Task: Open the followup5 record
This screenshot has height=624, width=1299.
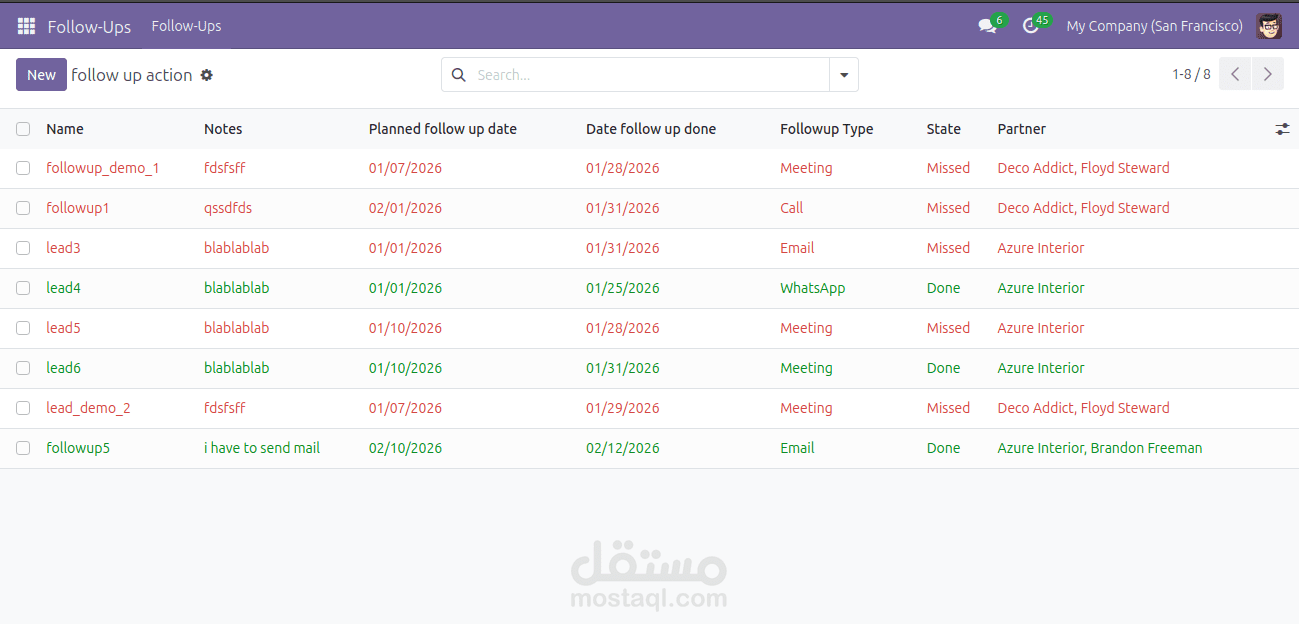Action: point(78,448)
